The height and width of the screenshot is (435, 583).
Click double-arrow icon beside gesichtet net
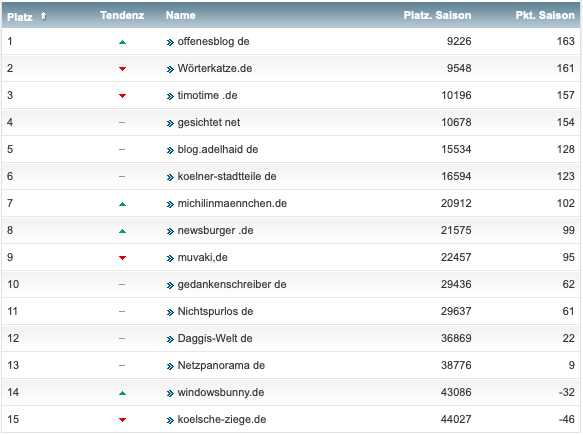(x=170, y=123)
